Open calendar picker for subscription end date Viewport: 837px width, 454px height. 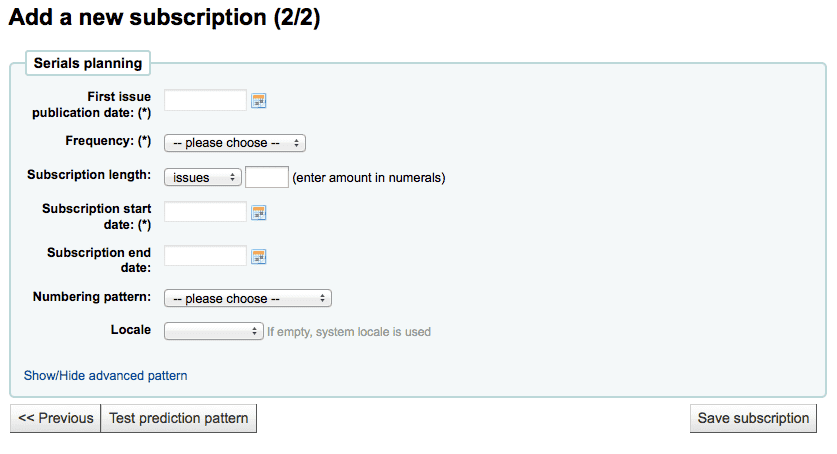[x=259, y=257]
